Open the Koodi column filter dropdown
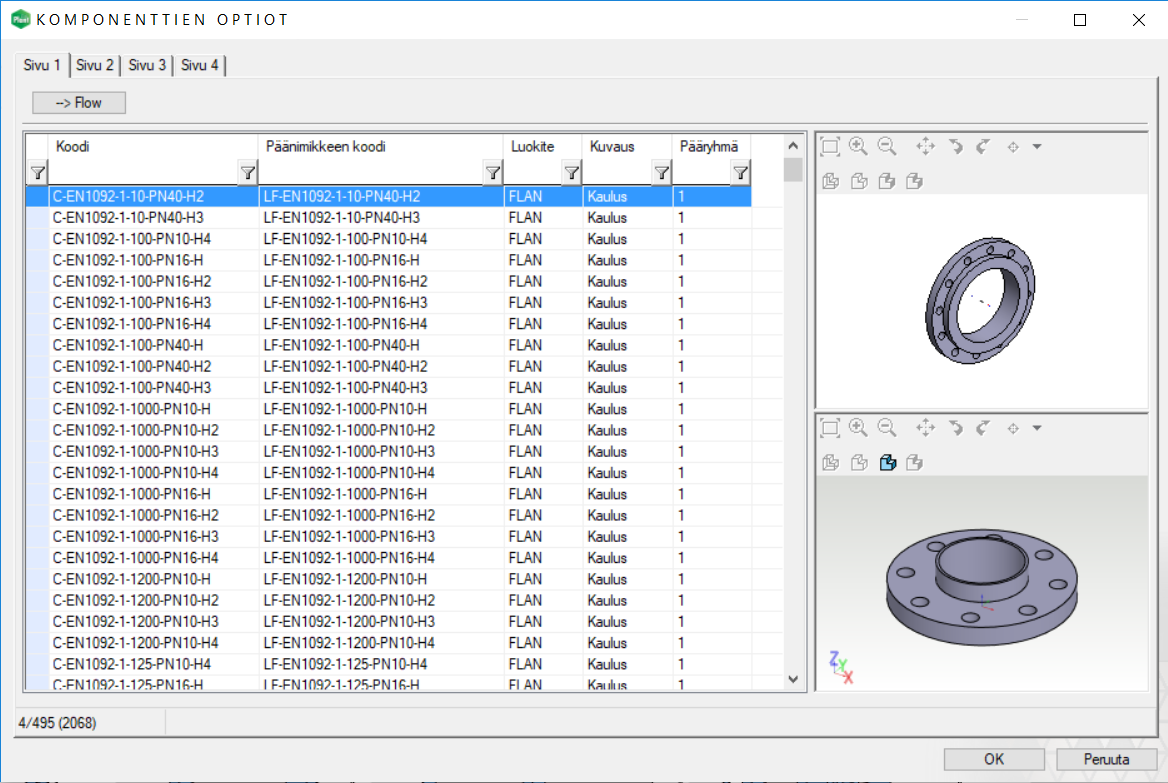The image size is (1168, 783). tap(248, 173)
